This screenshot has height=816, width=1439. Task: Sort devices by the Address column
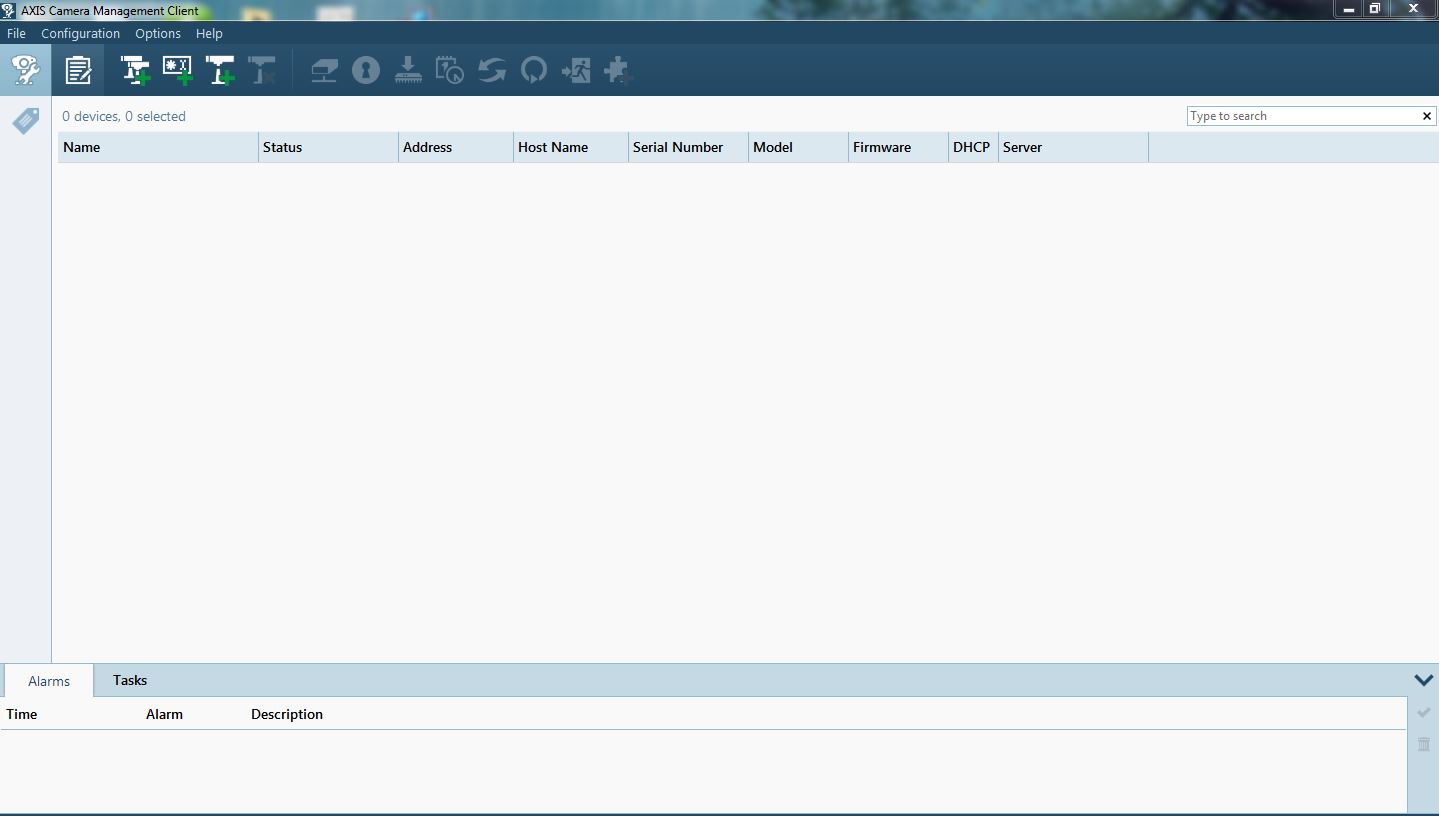(x=456, y=147)
